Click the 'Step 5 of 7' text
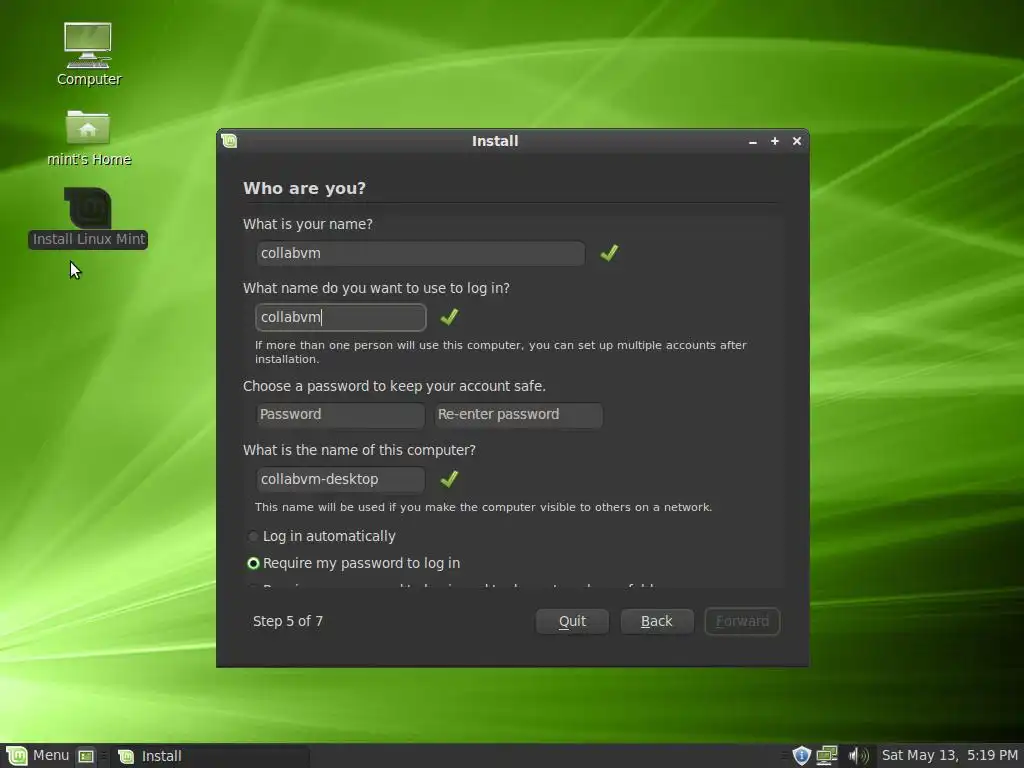 [288, 621]
